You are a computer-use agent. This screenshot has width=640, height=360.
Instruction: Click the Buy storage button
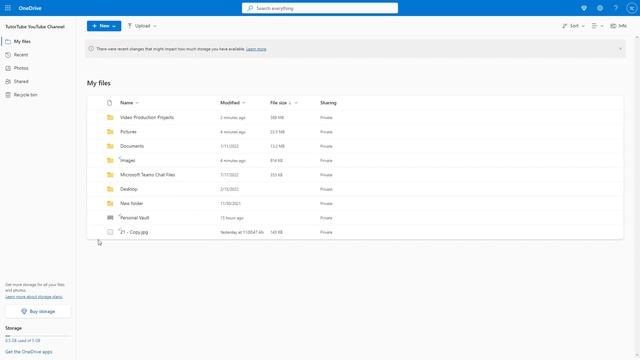coord(38,311)
